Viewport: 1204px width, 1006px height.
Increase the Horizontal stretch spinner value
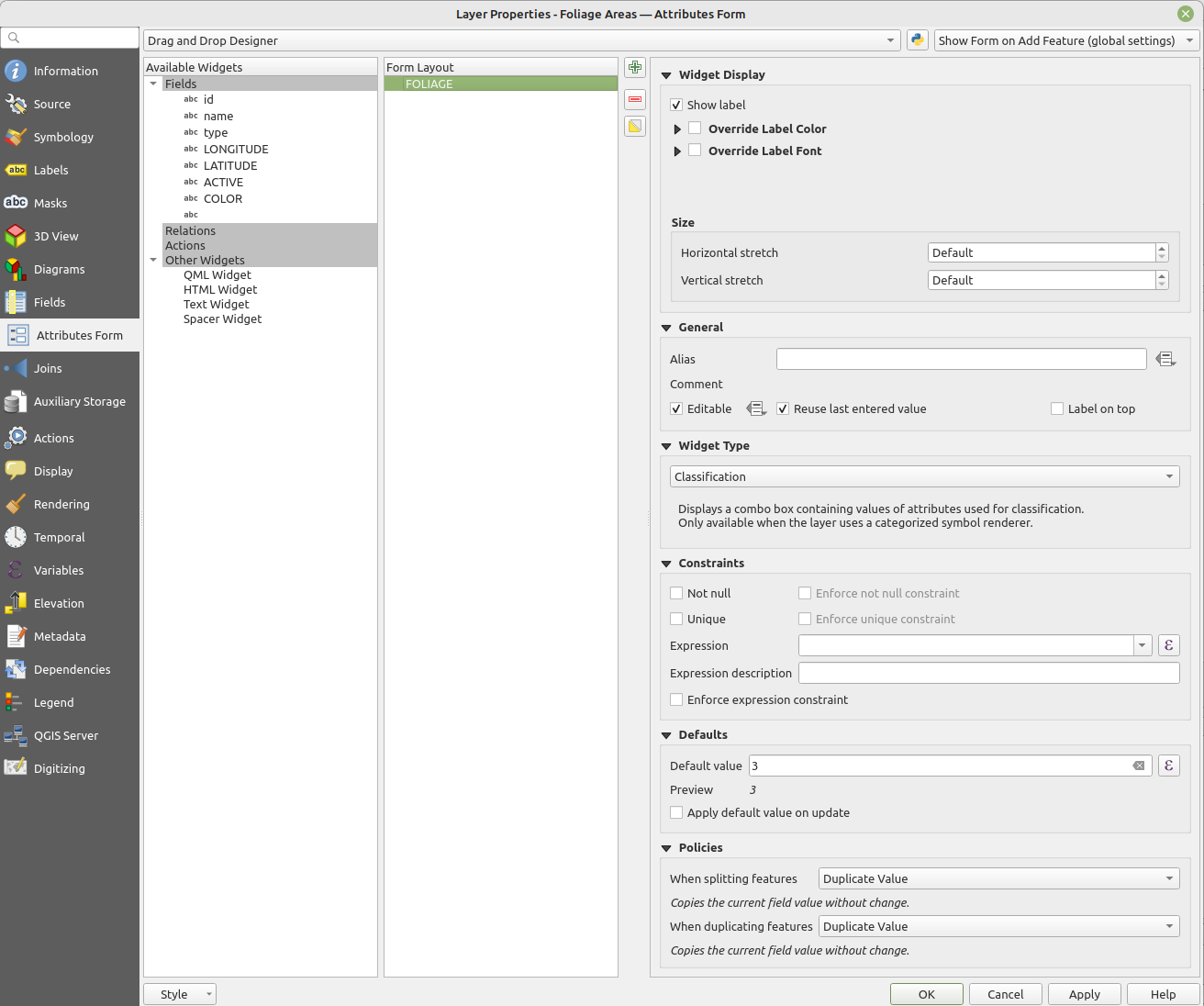point(1162,248)
